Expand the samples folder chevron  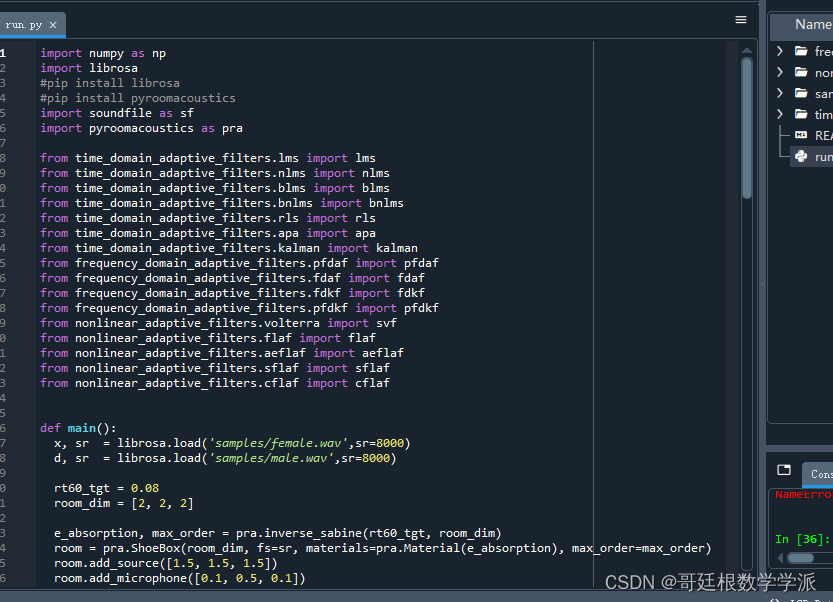coord(778,92)
